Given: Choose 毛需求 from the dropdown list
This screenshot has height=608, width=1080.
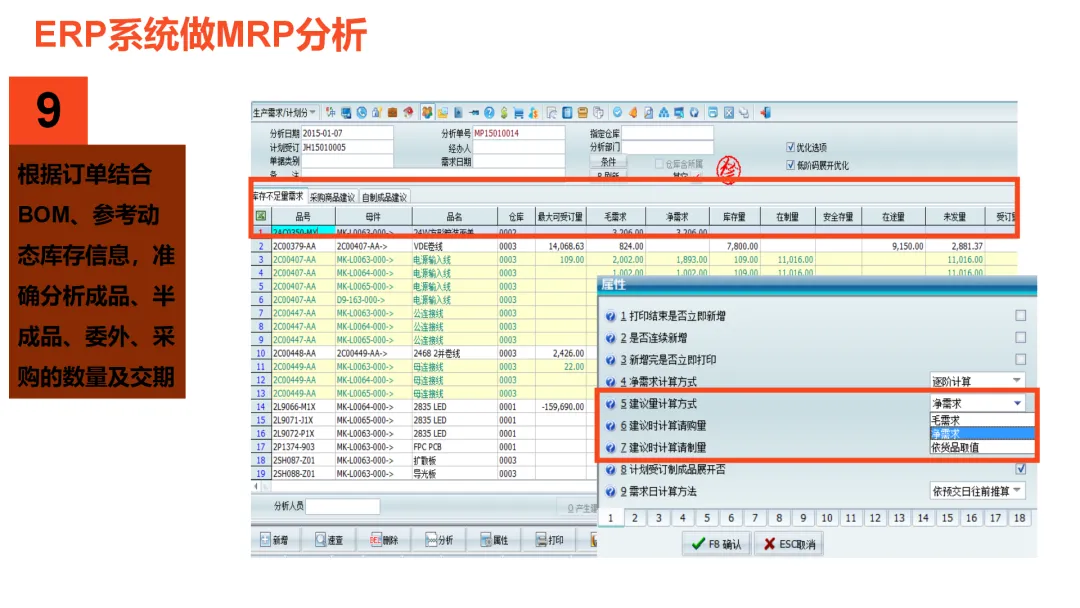Looking at the screenshot, I should 982,420.
